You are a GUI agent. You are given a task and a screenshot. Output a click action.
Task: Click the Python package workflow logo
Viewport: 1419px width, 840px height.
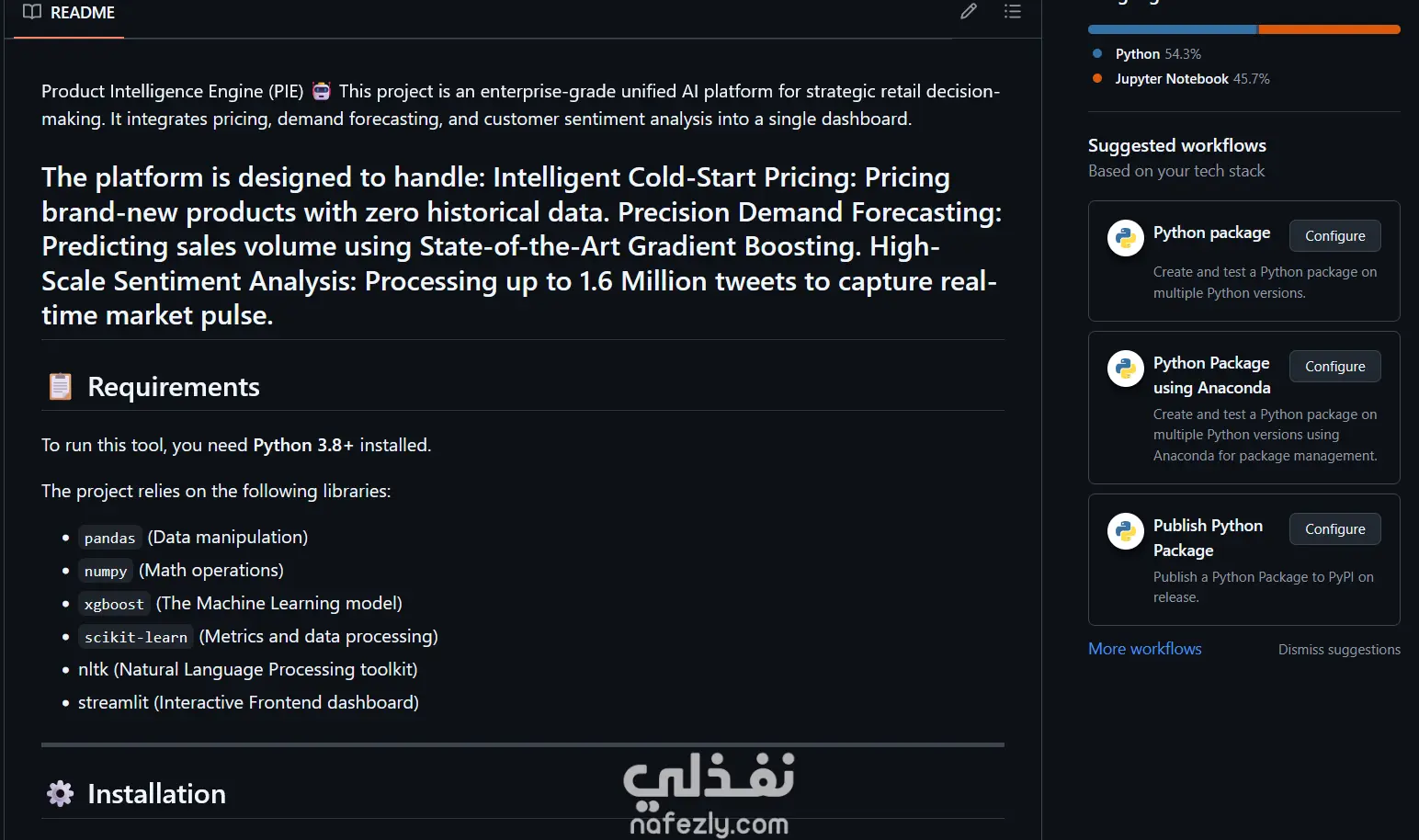pos(1125,239)
